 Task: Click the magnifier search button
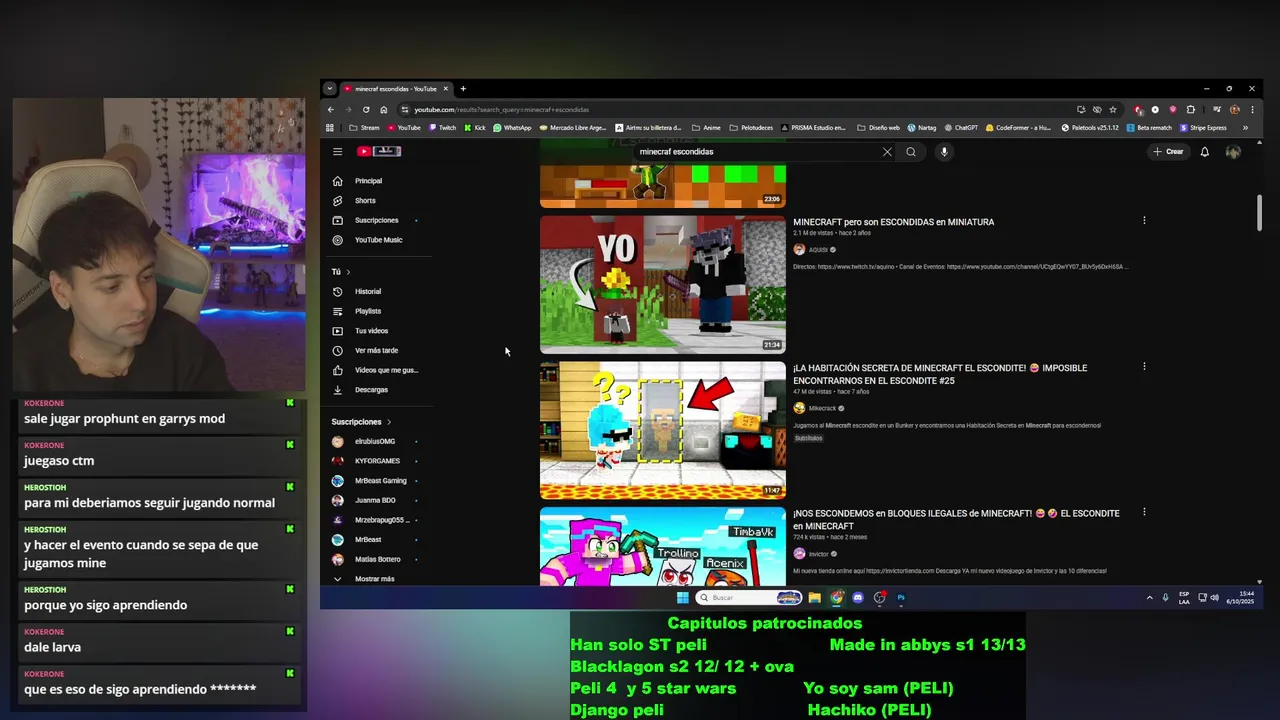911,152
